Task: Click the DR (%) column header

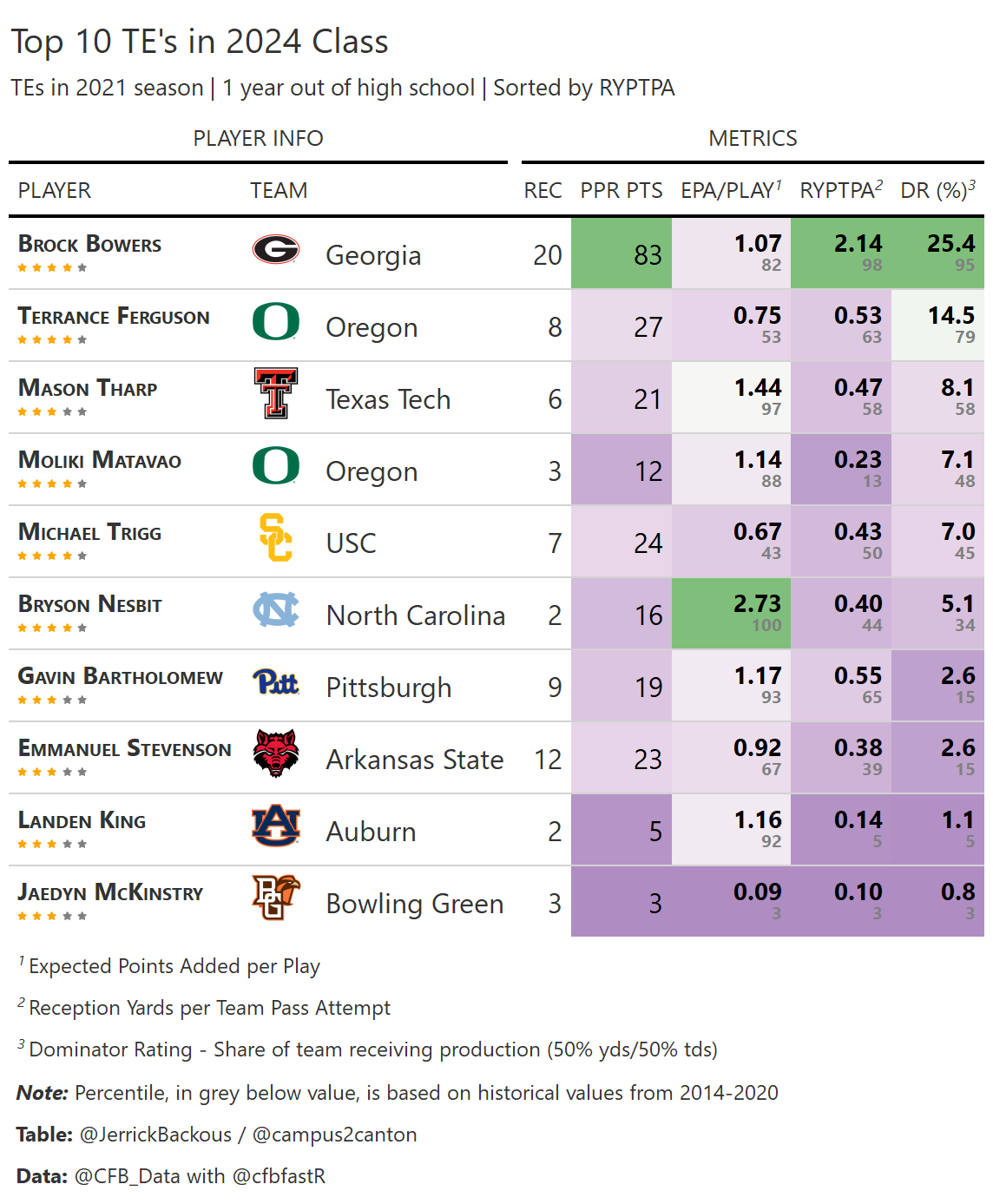Action: click(x=937, y=191)
